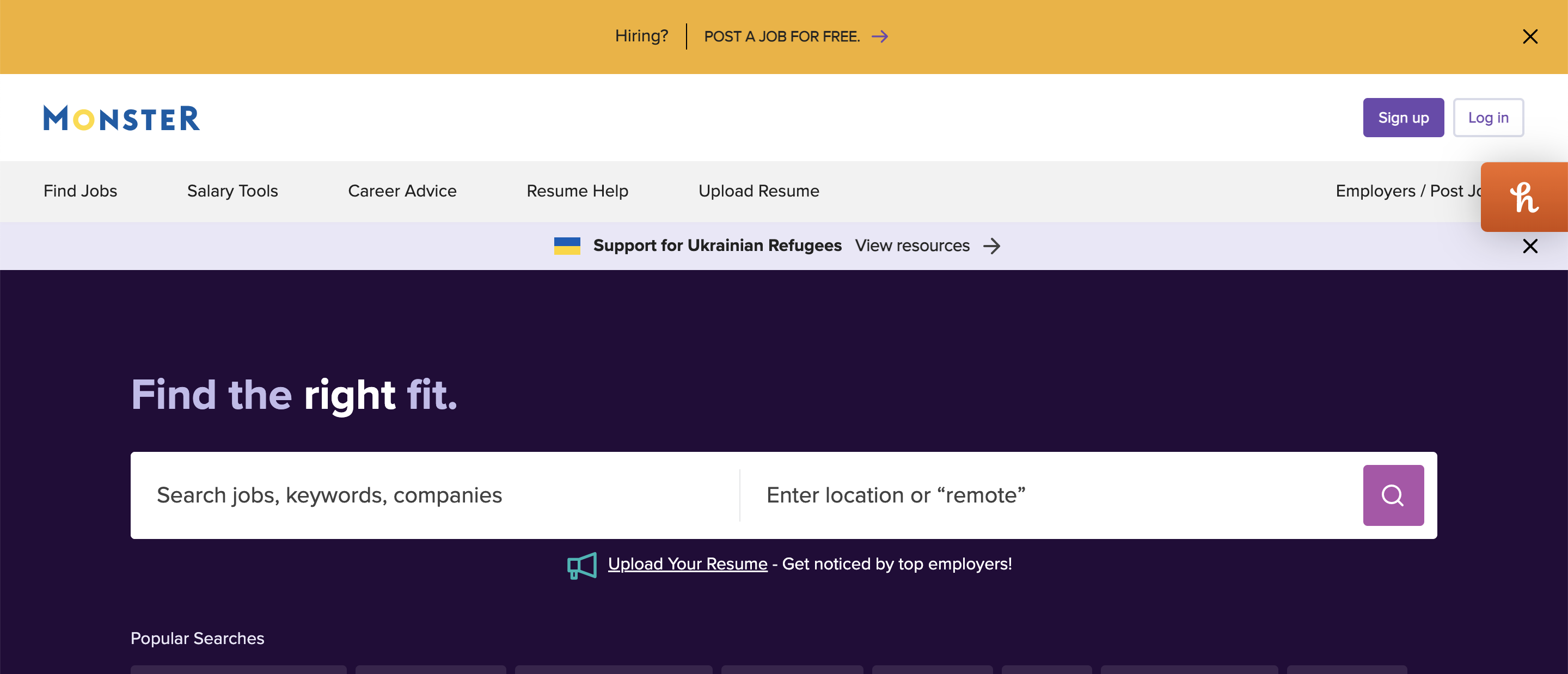1568x674 pixels.
Task: Click the Popular Searches heading
Action: click(x=197, y=638)
